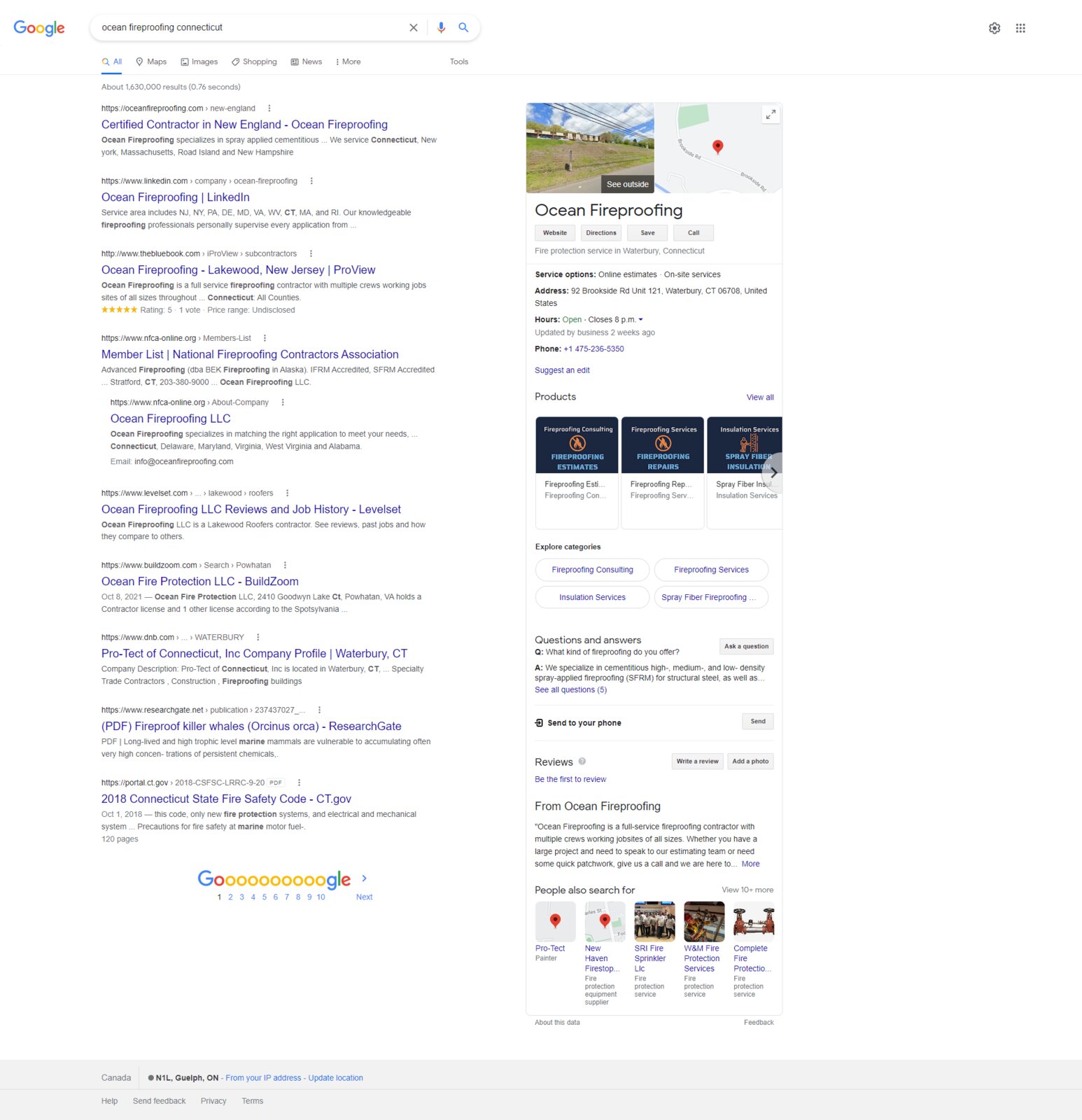Open SRI Fire Sprinkler Llc thumbnail
The image size is (1082, 1120).
point(654,921)
